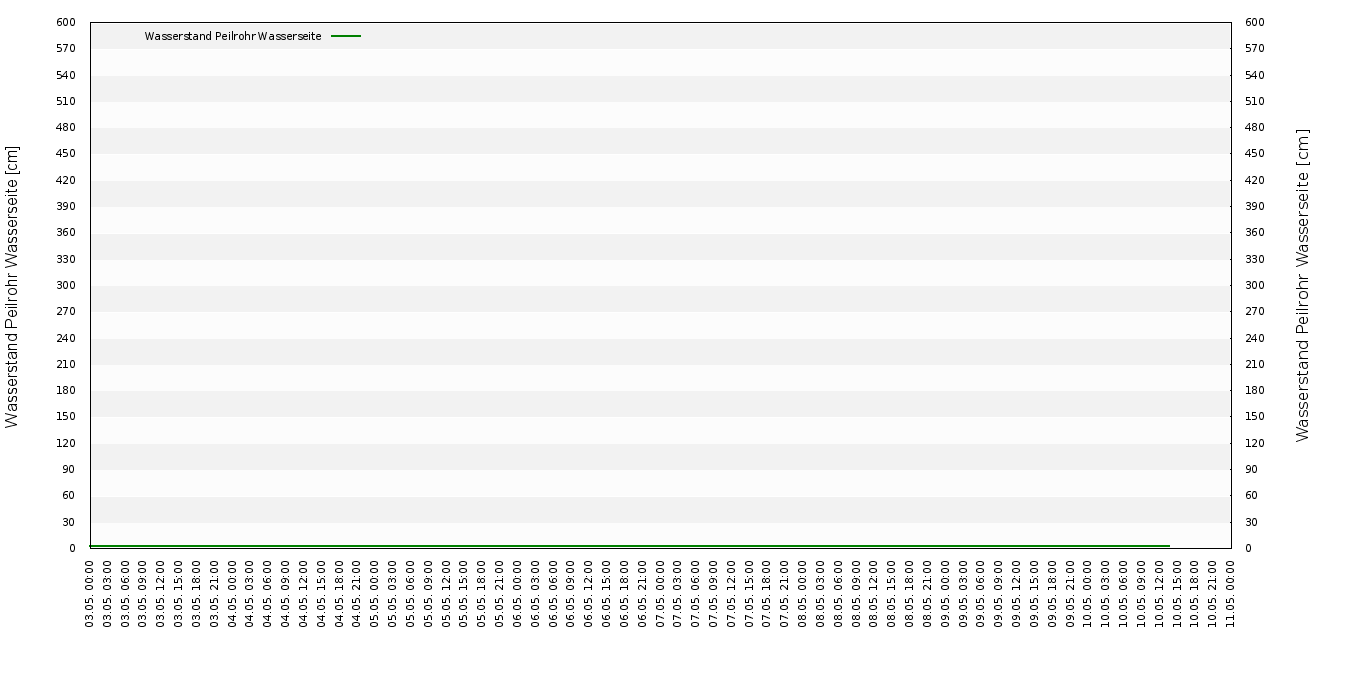Image resolution: width=1350 pixels, height=700 pixels.
Task: Click time label 10.05. 00:00
Action: pyautogui.click(x=1088, y=594)
